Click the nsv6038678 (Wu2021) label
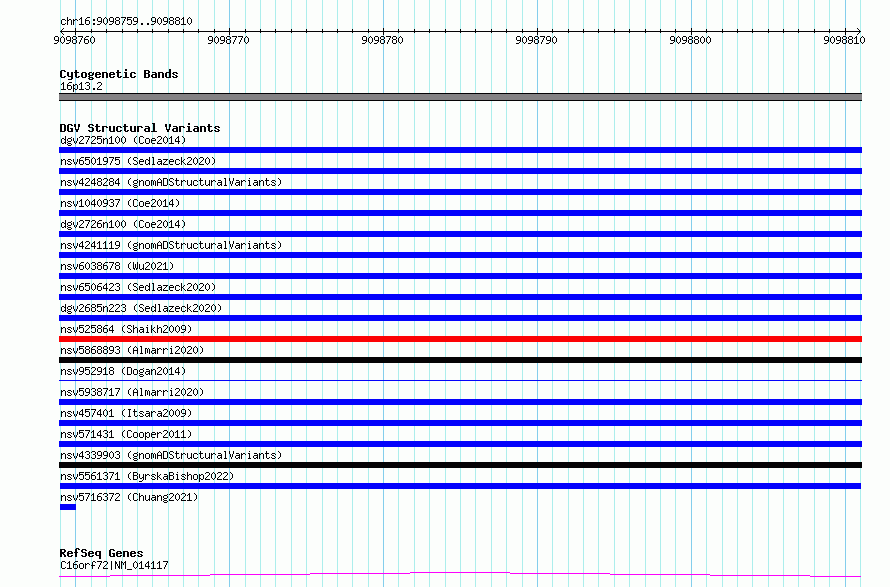 [x=117, y=266]
